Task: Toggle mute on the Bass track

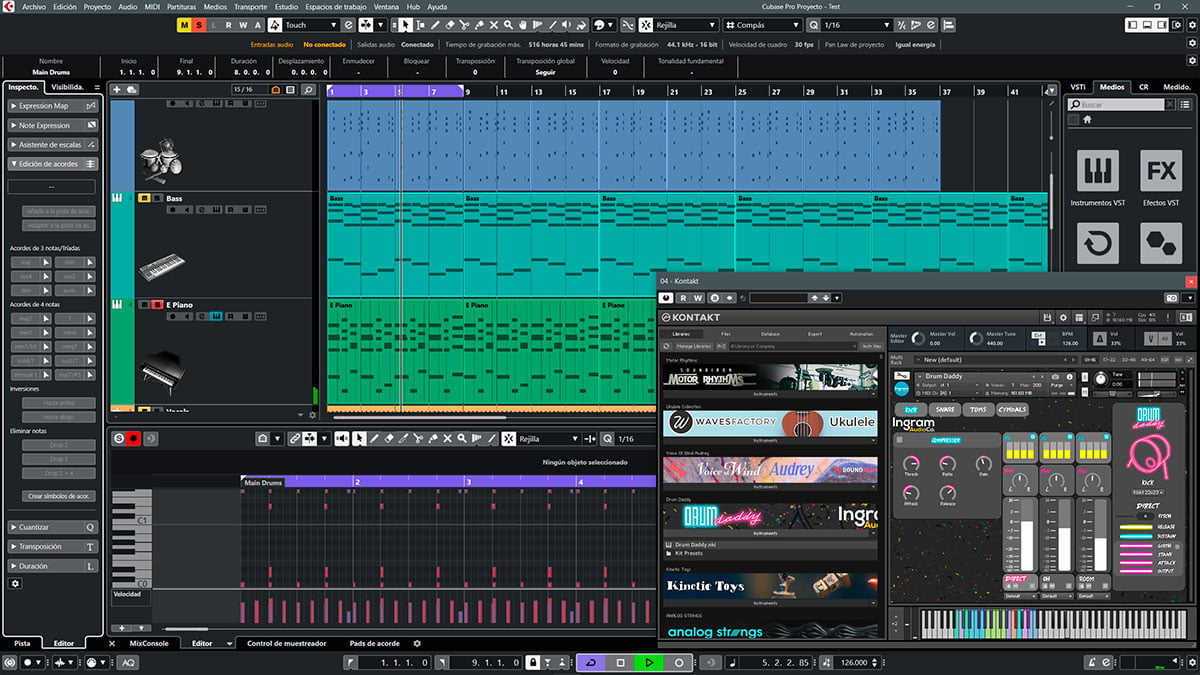Action: click(144, 198)
